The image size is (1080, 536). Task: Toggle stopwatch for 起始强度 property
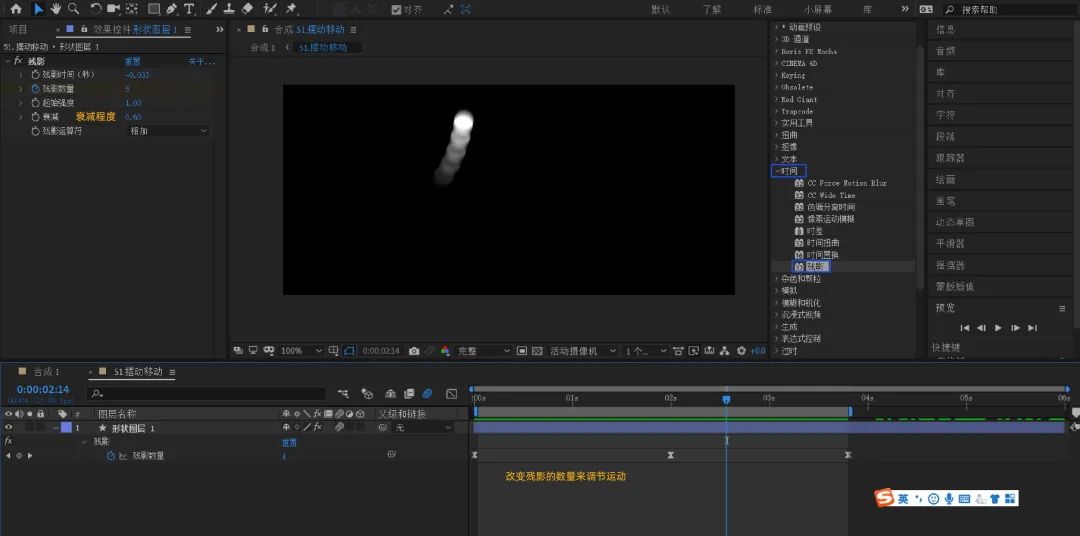pyautogui.click(x=36, y=103)
